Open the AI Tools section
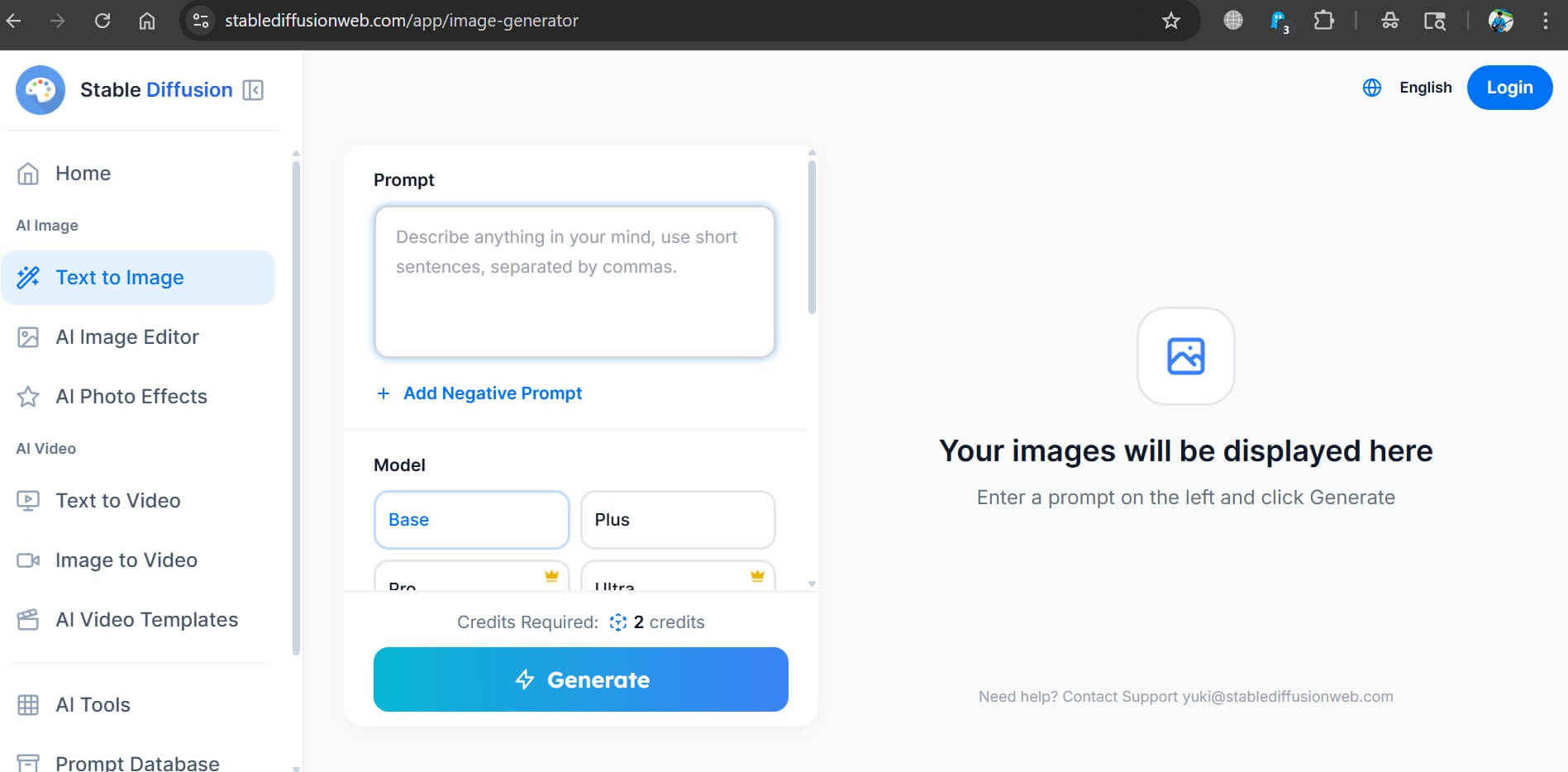1568x772 pixels. [x=93, y=704]
